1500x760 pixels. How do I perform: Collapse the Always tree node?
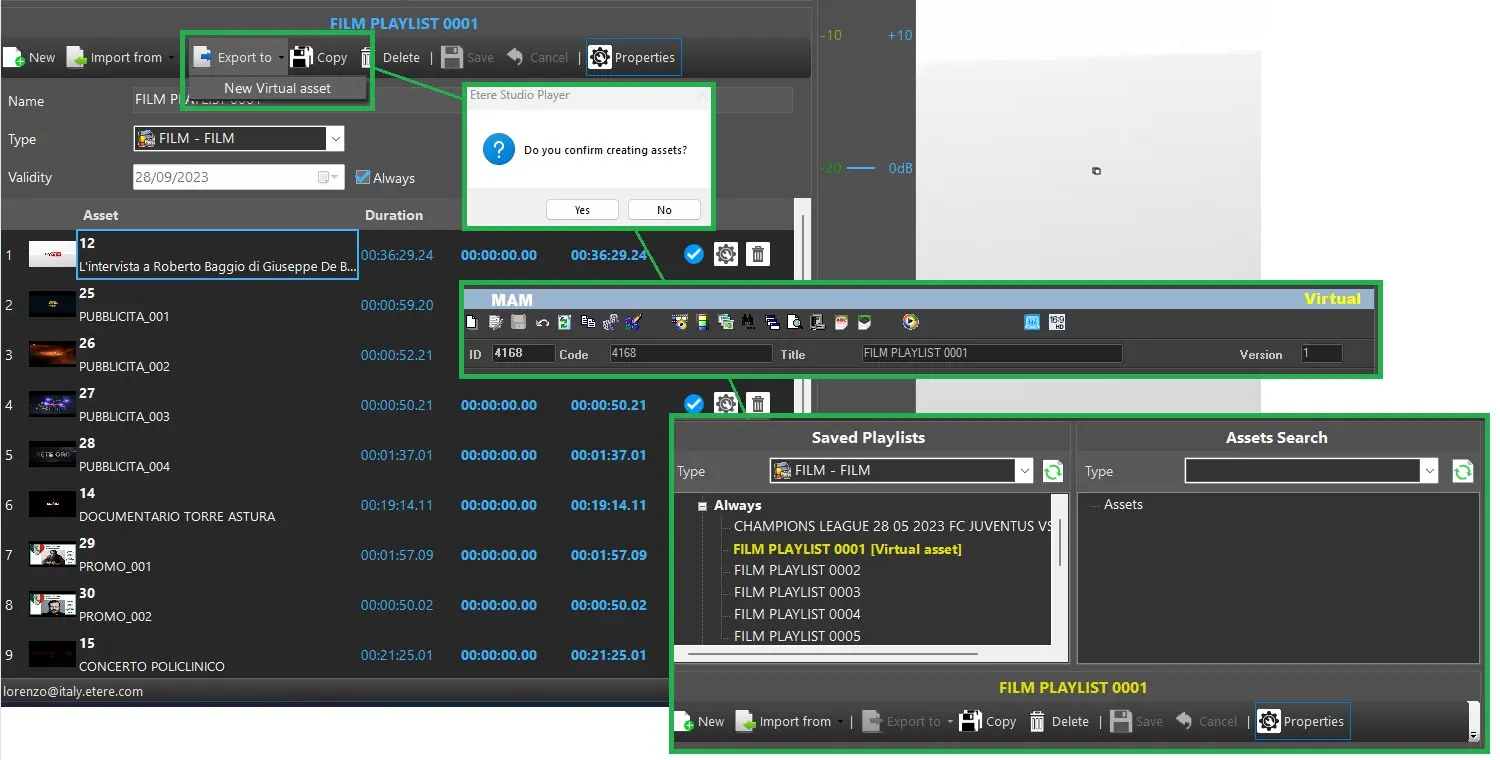(703, 506)
